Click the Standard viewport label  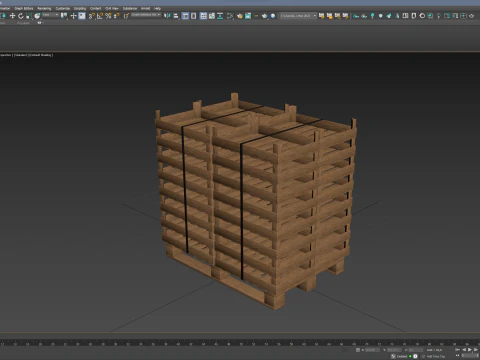coord(21,55)
